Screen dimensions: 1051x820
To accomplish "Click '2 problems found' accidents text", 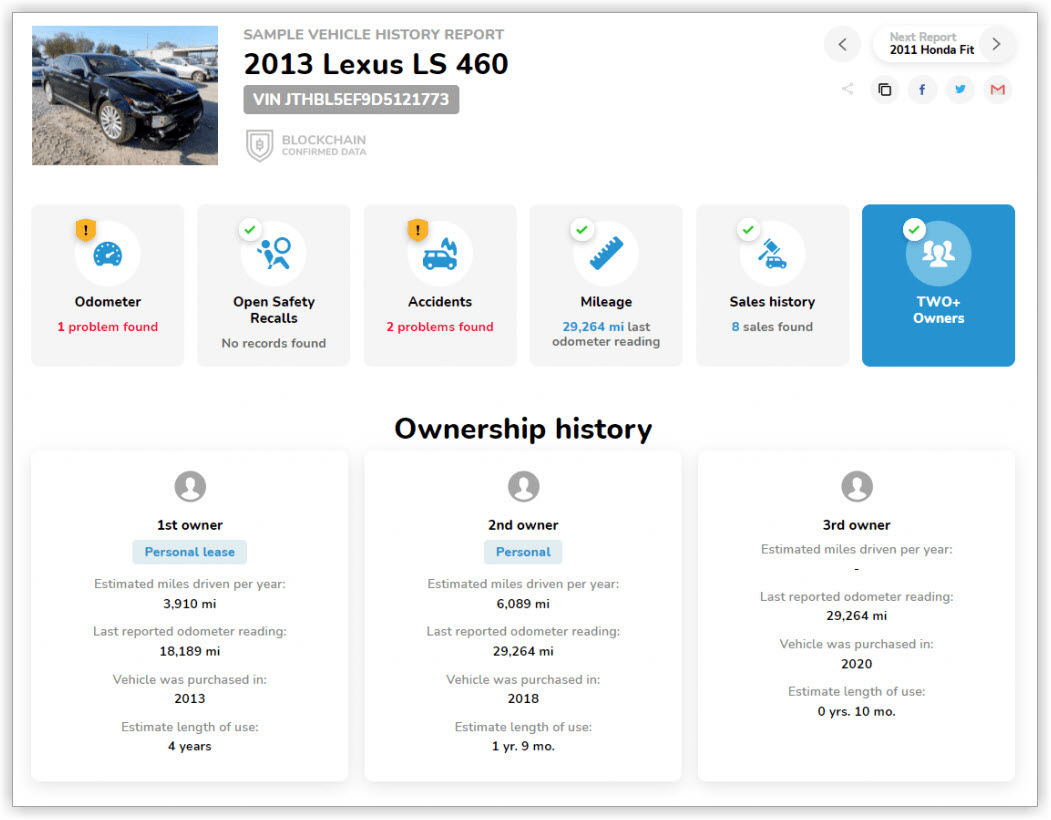I will pyautogui.click(x=440, y=327).
